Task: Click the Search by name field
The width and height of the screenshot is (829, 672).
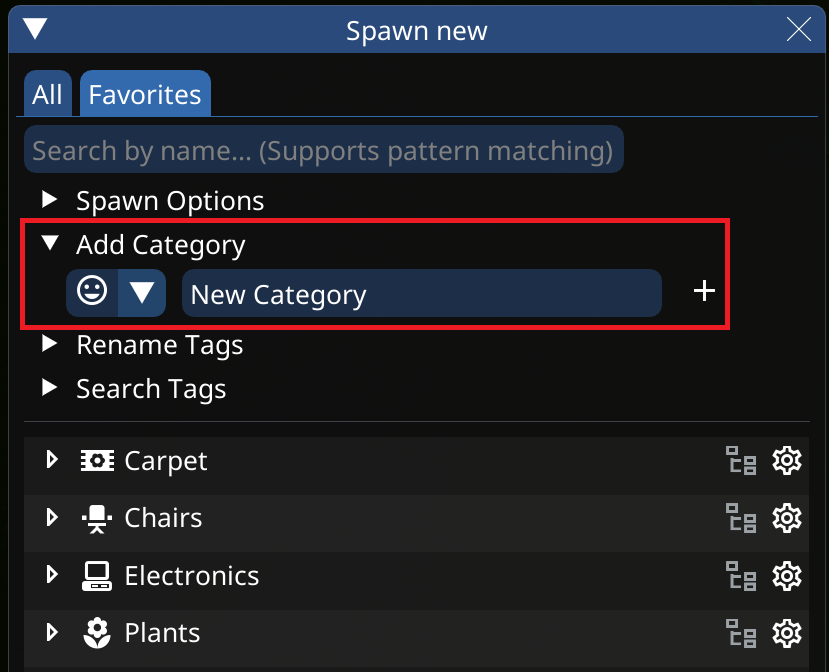Action: tap(323, 150)
